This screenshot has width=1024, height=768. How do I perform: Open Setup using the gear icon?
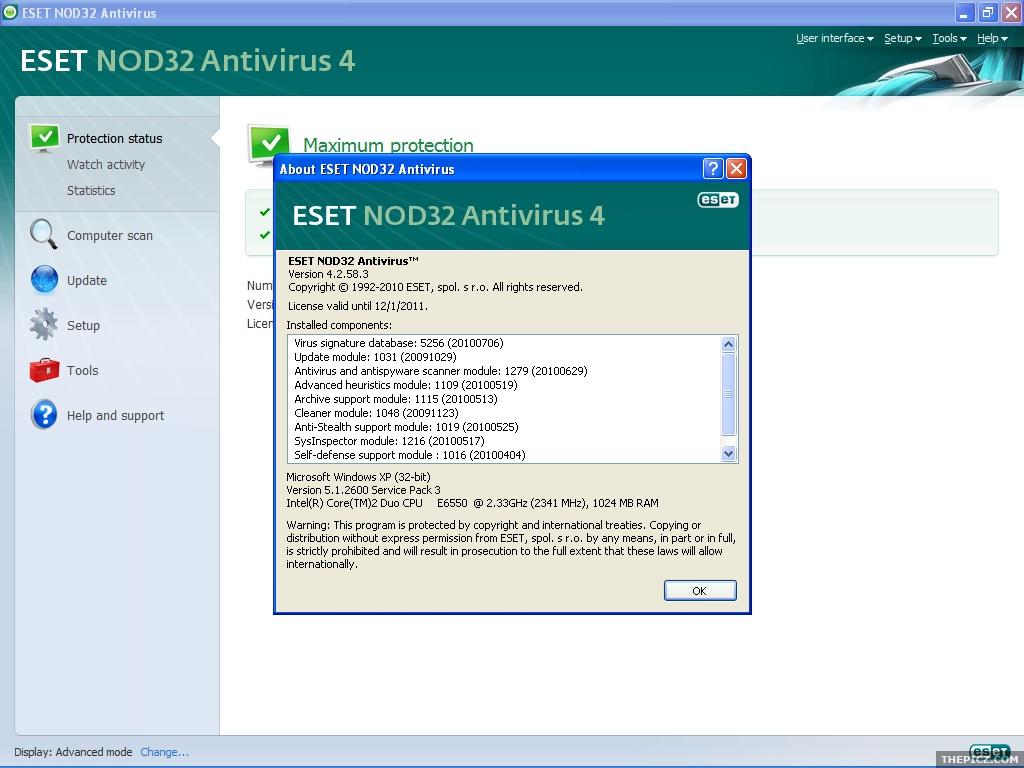pyautogui.click(x=43, y=324)
